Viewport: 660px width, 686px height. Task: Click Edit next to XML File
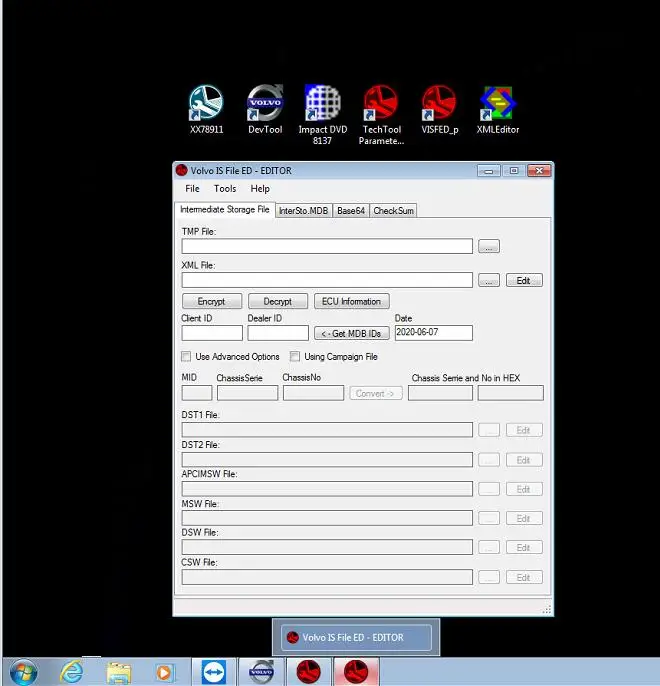pos(524,280)
